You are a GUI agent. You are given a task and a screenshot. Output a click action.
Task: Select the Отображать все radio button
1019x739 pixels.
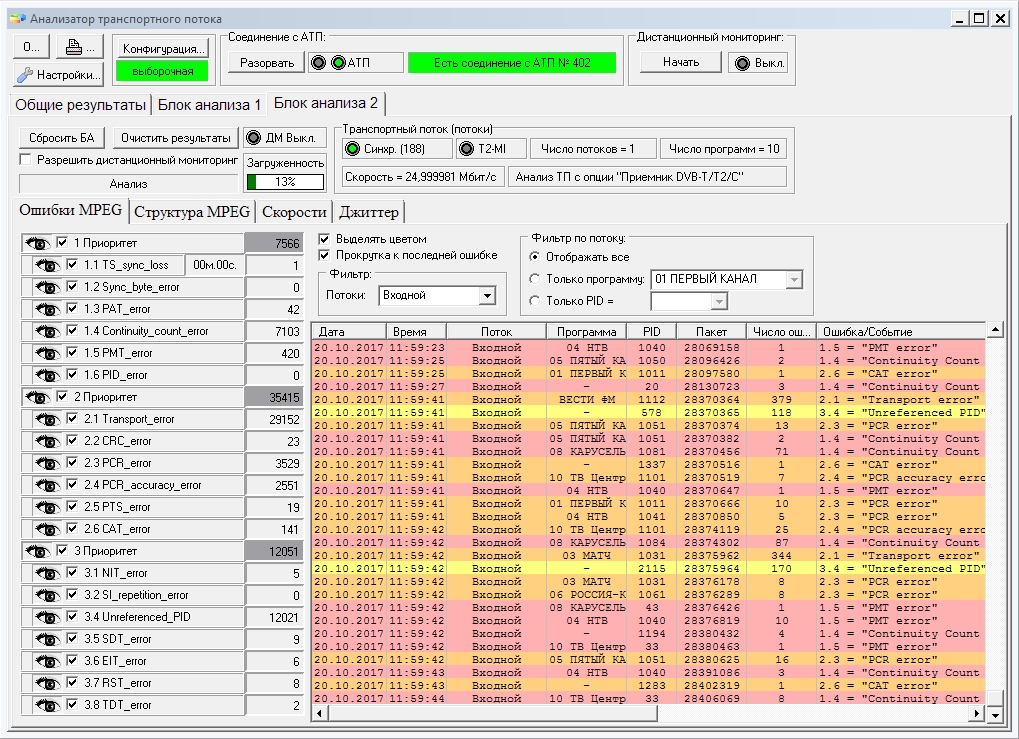(534, 257)
